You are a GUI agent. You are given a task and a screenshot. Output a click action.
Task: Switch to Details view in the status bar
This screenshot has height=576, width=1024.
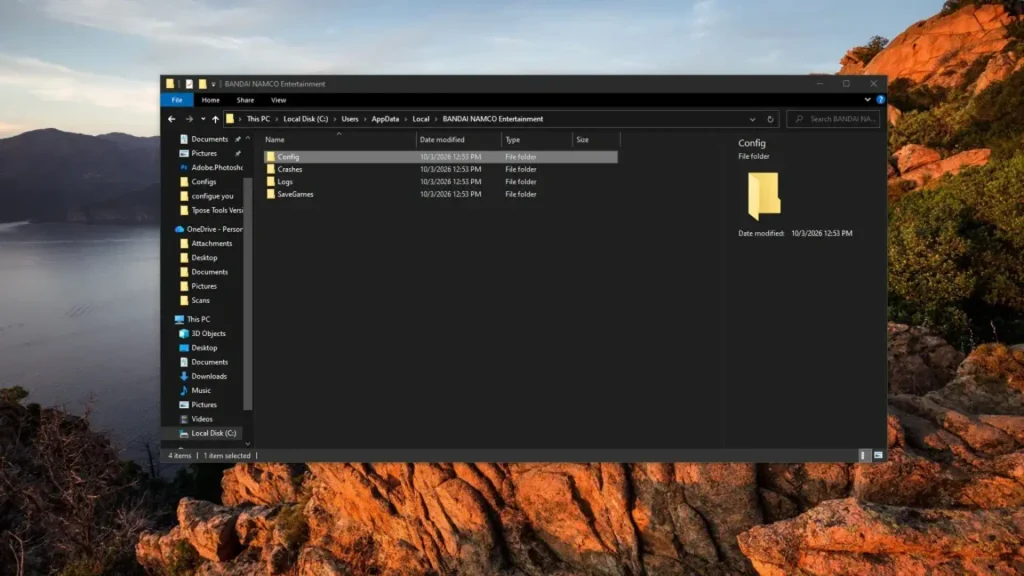tap(863, 456)
